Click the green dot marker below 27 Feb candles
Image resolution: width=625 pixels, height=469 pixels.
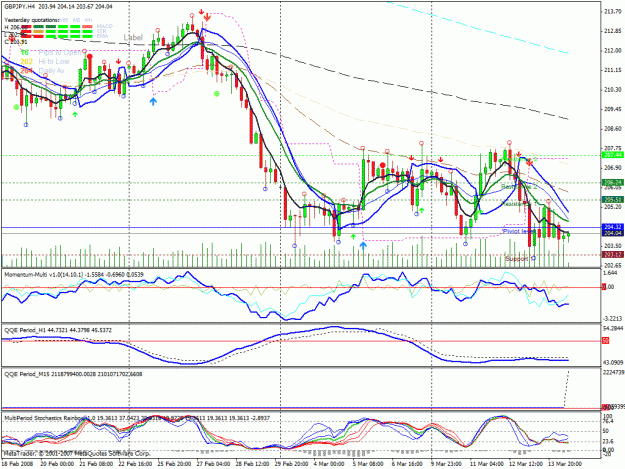tap(216, 94)
